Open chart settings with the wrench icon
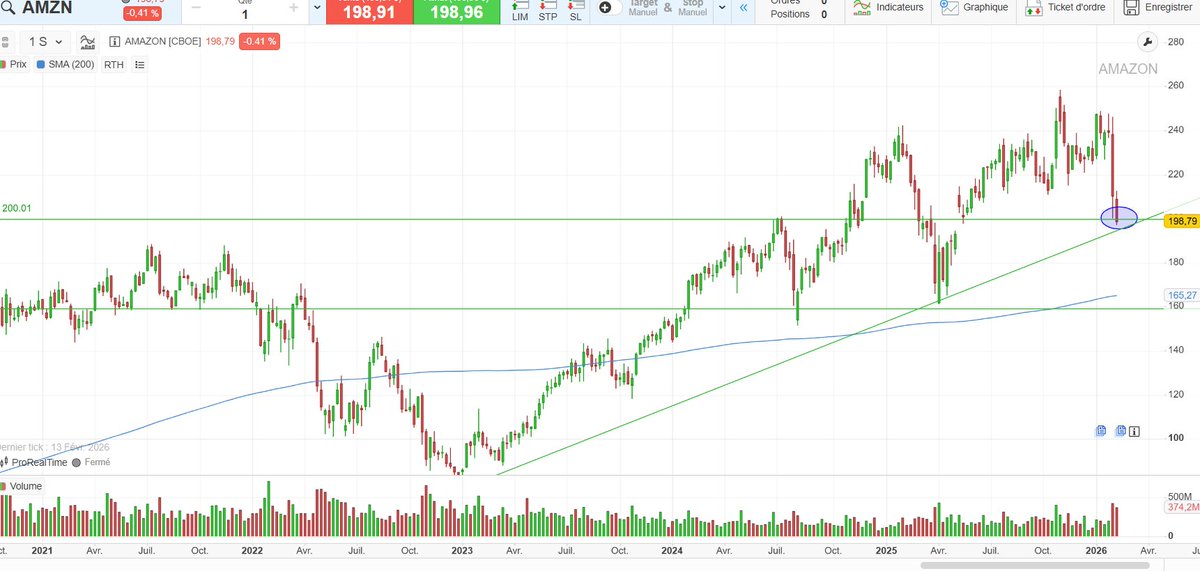This screenshot has height=571, width=1200. 1147,42
